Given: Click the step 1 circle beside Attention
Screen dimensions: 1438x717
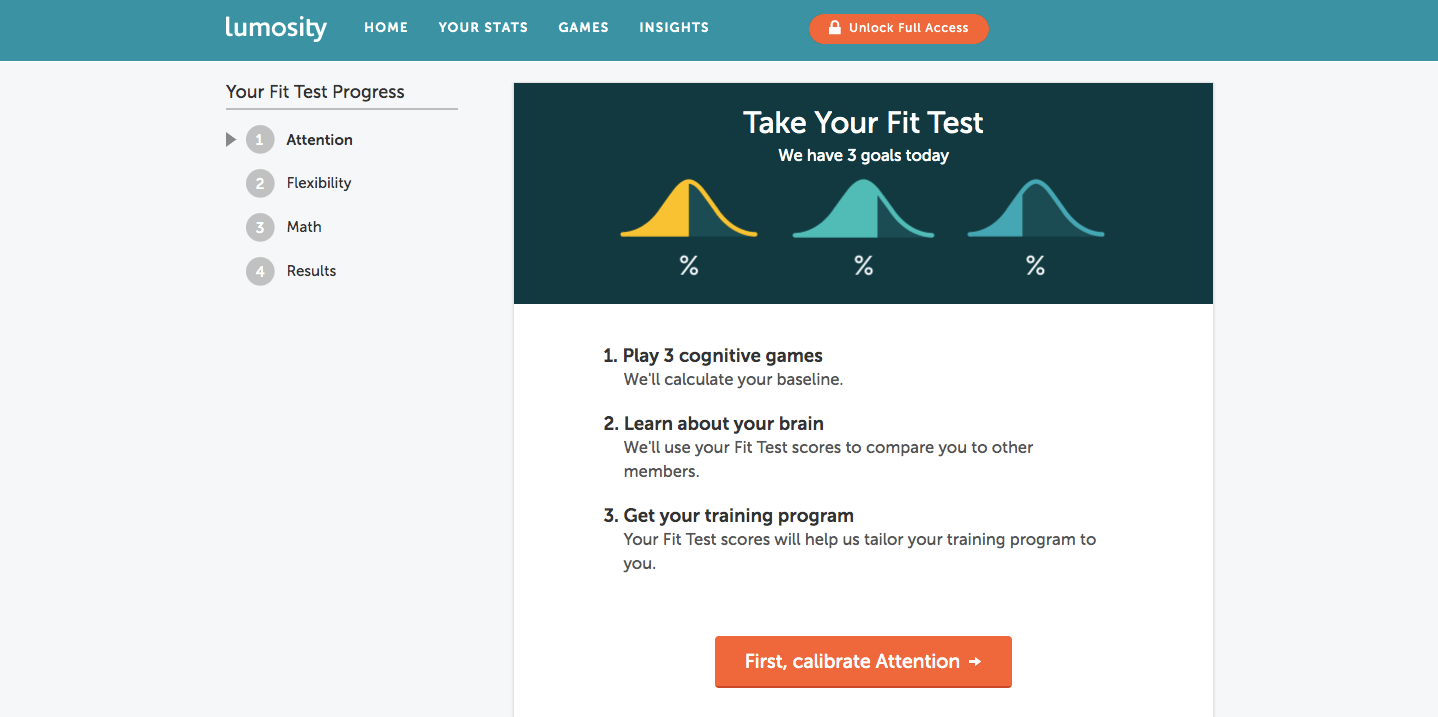Looking at the screenshot, I should [x=260, y=140].
